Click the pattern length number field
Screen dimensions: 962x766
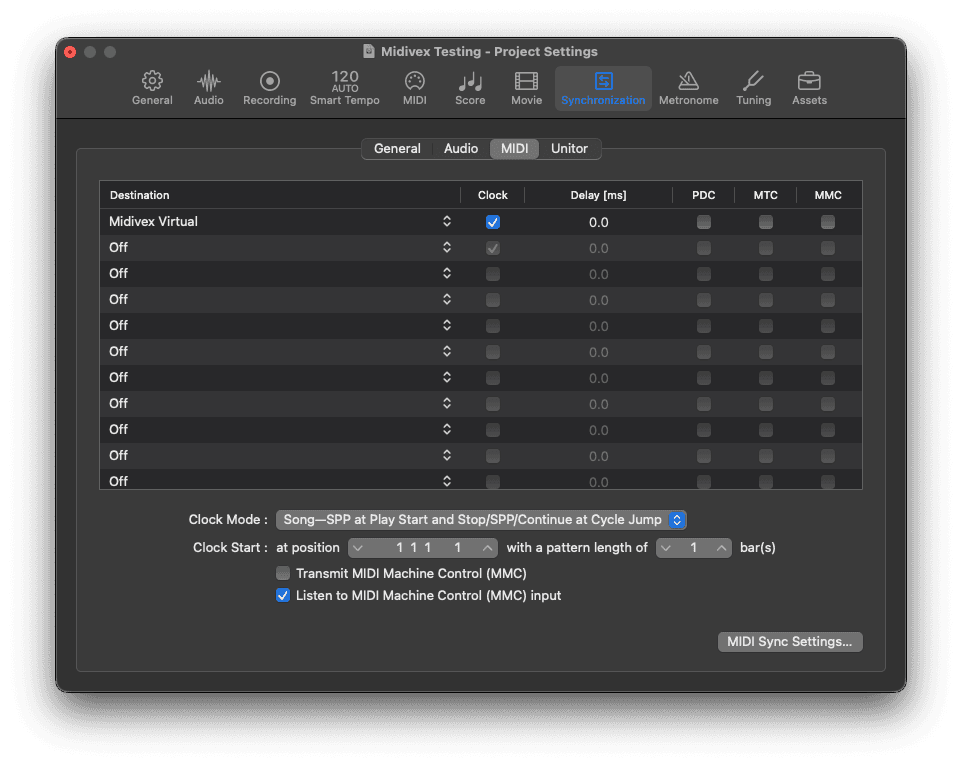click(x=693, y=548)
